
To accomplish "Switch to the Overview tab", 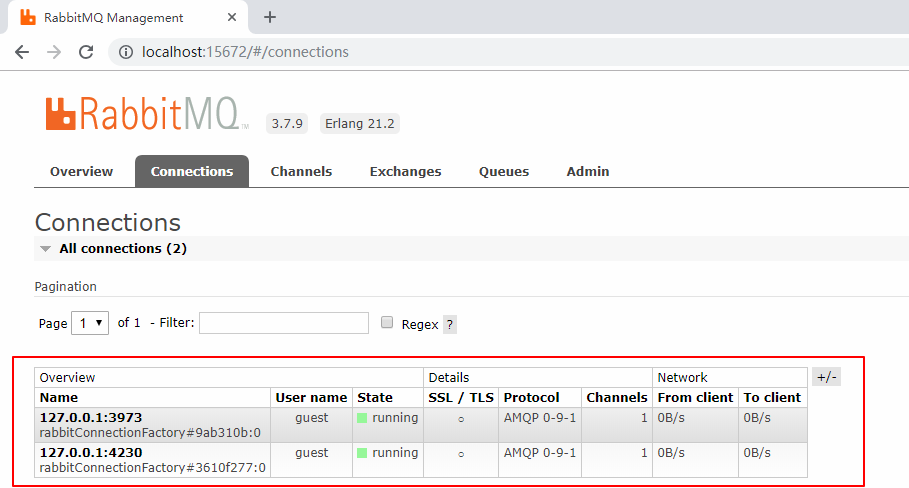I will click(x=81, y=171).
